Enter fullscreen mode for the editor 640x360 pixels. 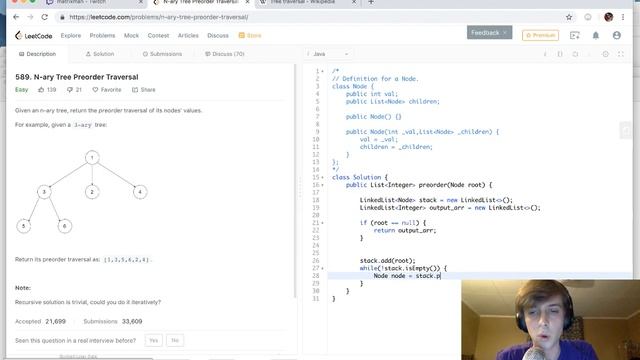point(620,54)
